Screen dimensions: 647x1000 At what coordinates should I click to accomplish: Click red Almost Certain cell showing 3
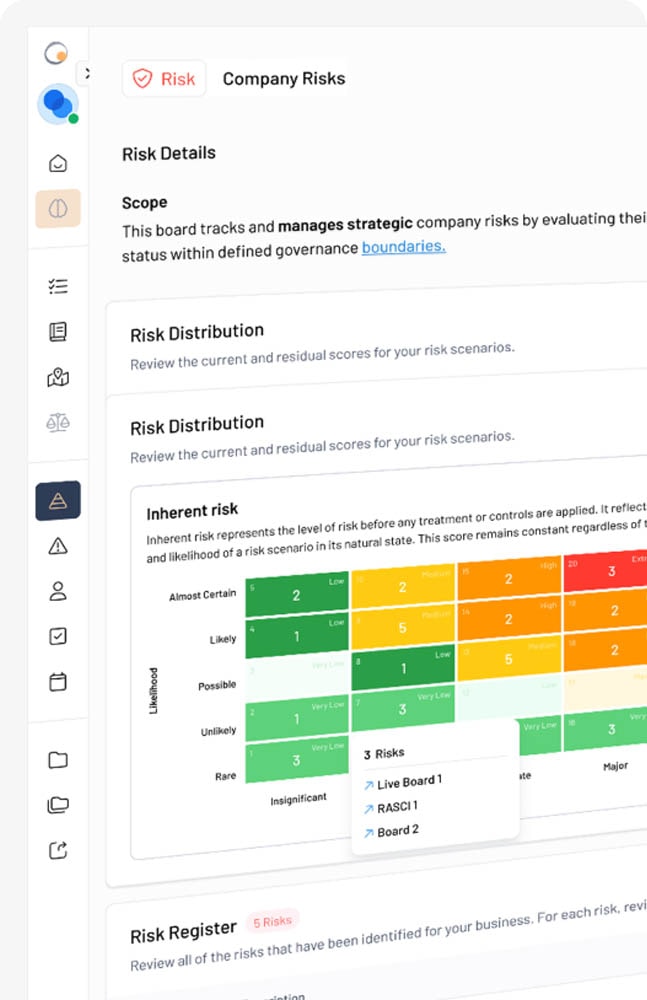[610, 571]
